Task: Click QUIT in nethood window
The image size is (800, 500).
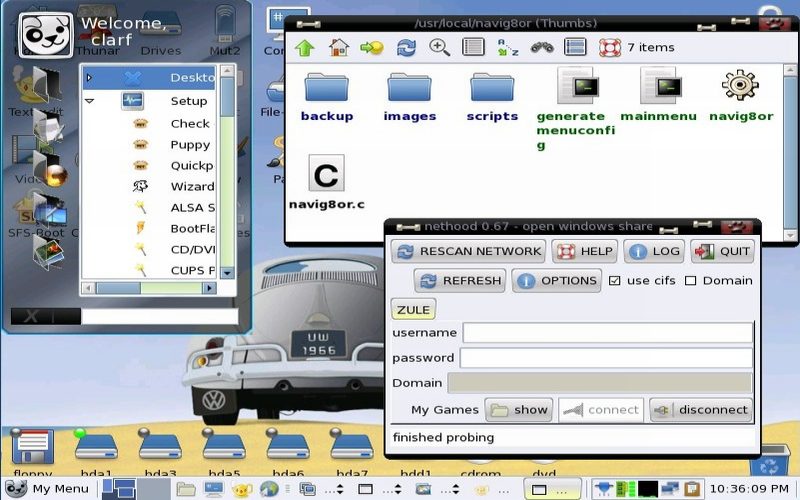Action: [x=722, y=252]
